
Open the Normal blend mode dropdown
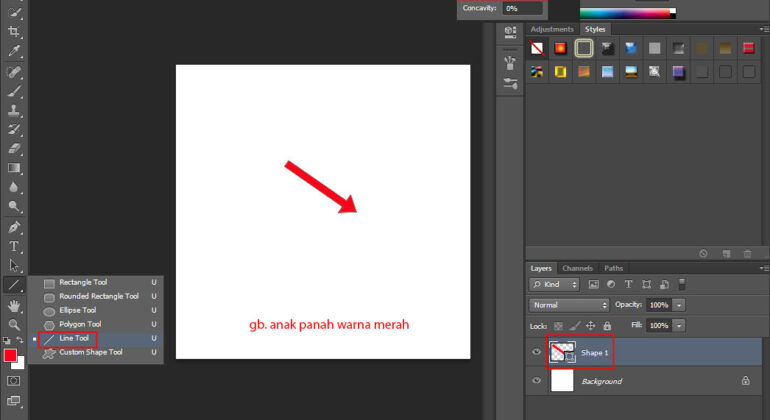coord(569,305)
